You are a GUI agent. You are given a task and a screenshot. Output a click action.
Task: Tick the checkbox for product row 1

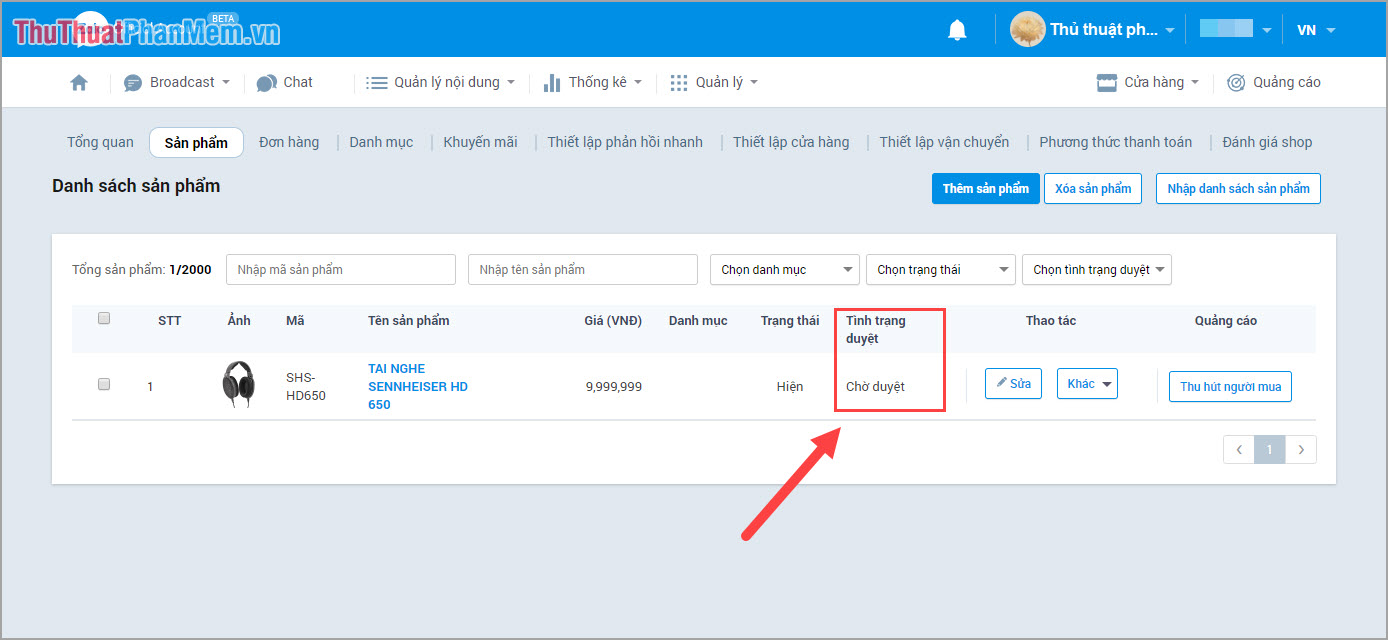pos(104,383)
